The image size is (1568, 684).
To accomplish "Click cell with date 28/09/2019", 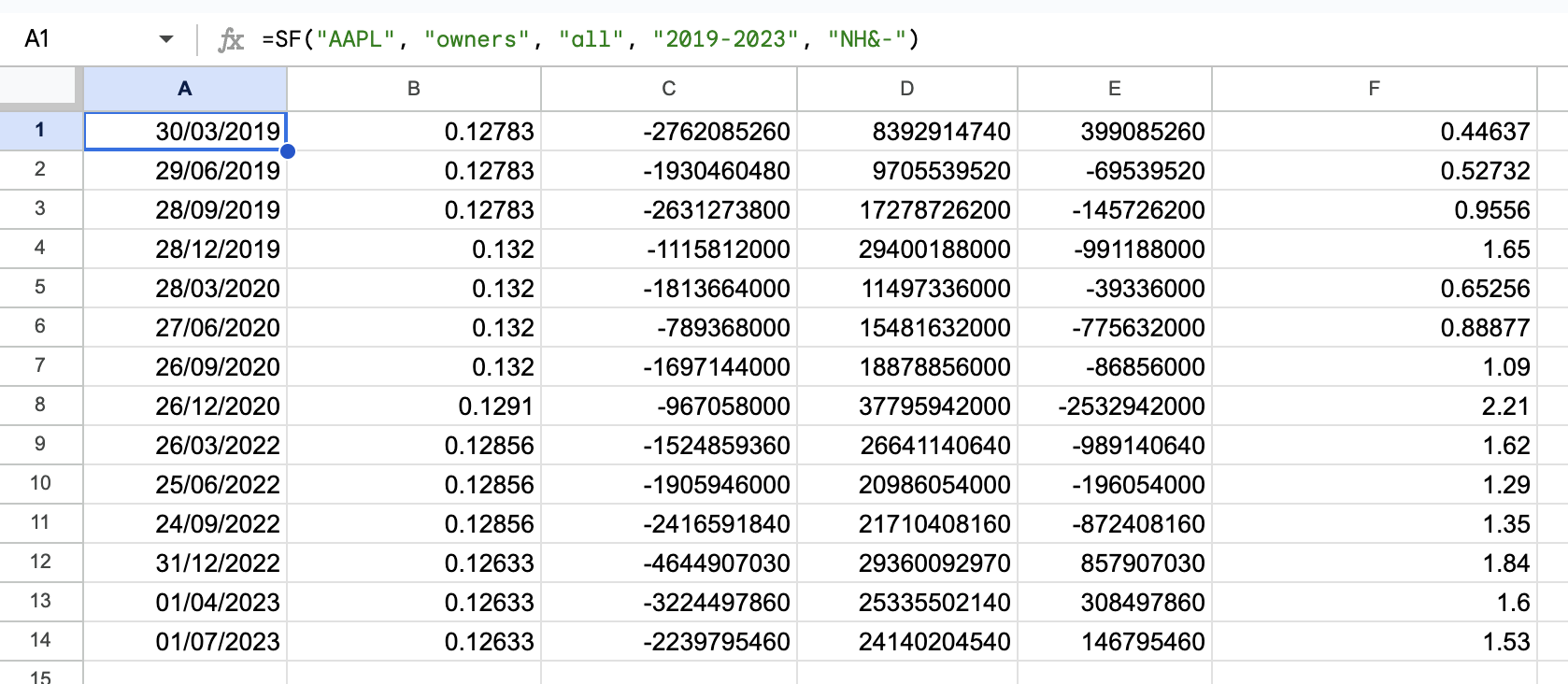I will click(185, 209).
